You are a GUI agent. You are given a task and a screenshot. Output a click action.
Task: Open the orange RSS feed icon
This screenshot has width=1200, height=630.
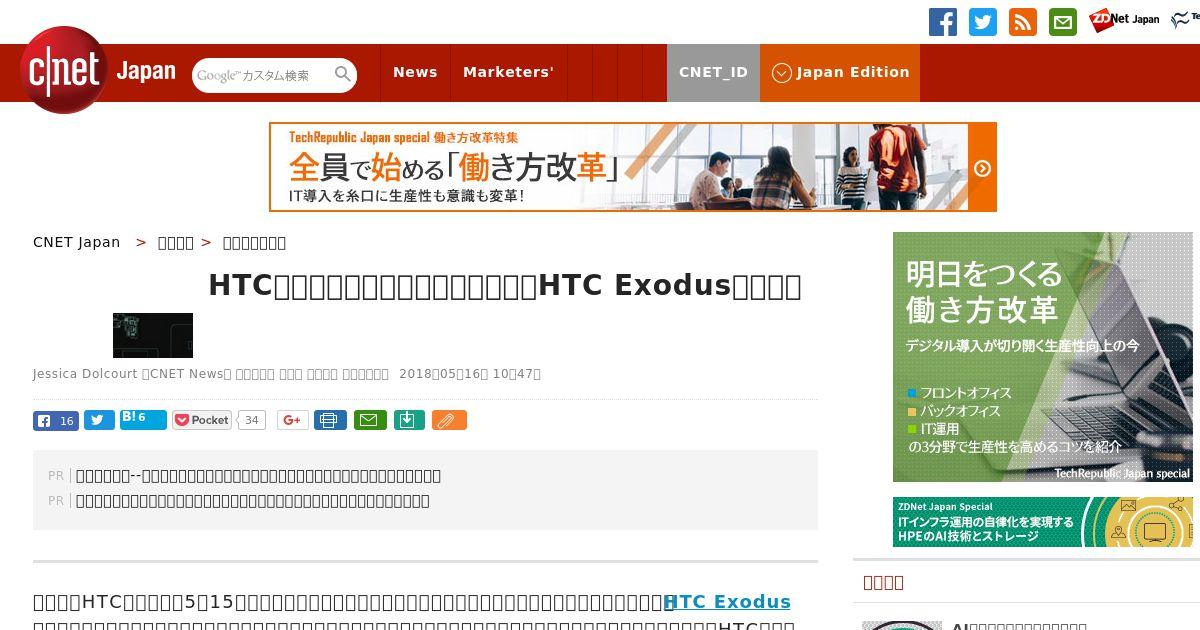pyautogui.click(x=1023, y=22)
